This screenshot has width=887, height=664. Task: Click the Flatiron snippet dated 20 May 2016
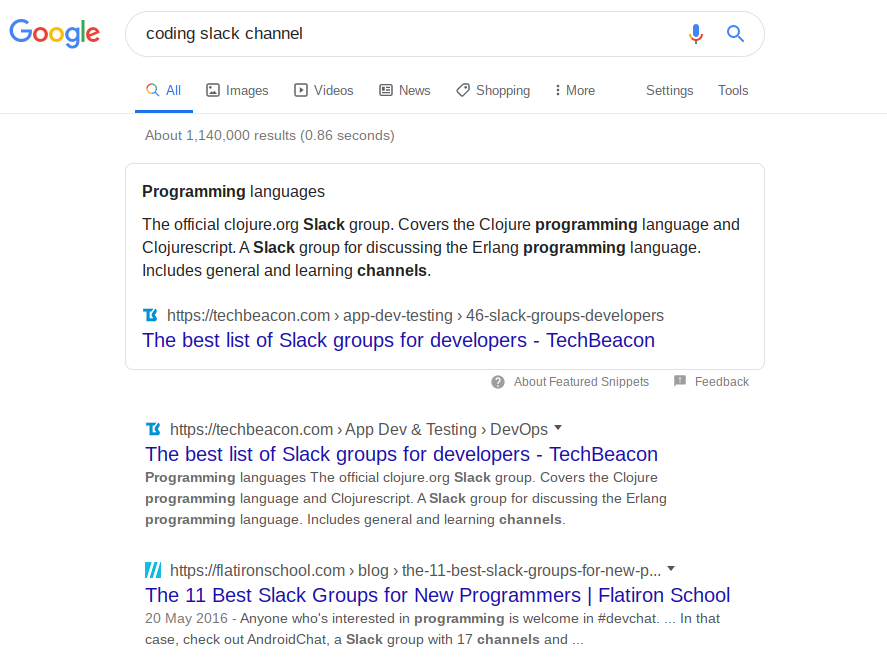pos(432,629)
